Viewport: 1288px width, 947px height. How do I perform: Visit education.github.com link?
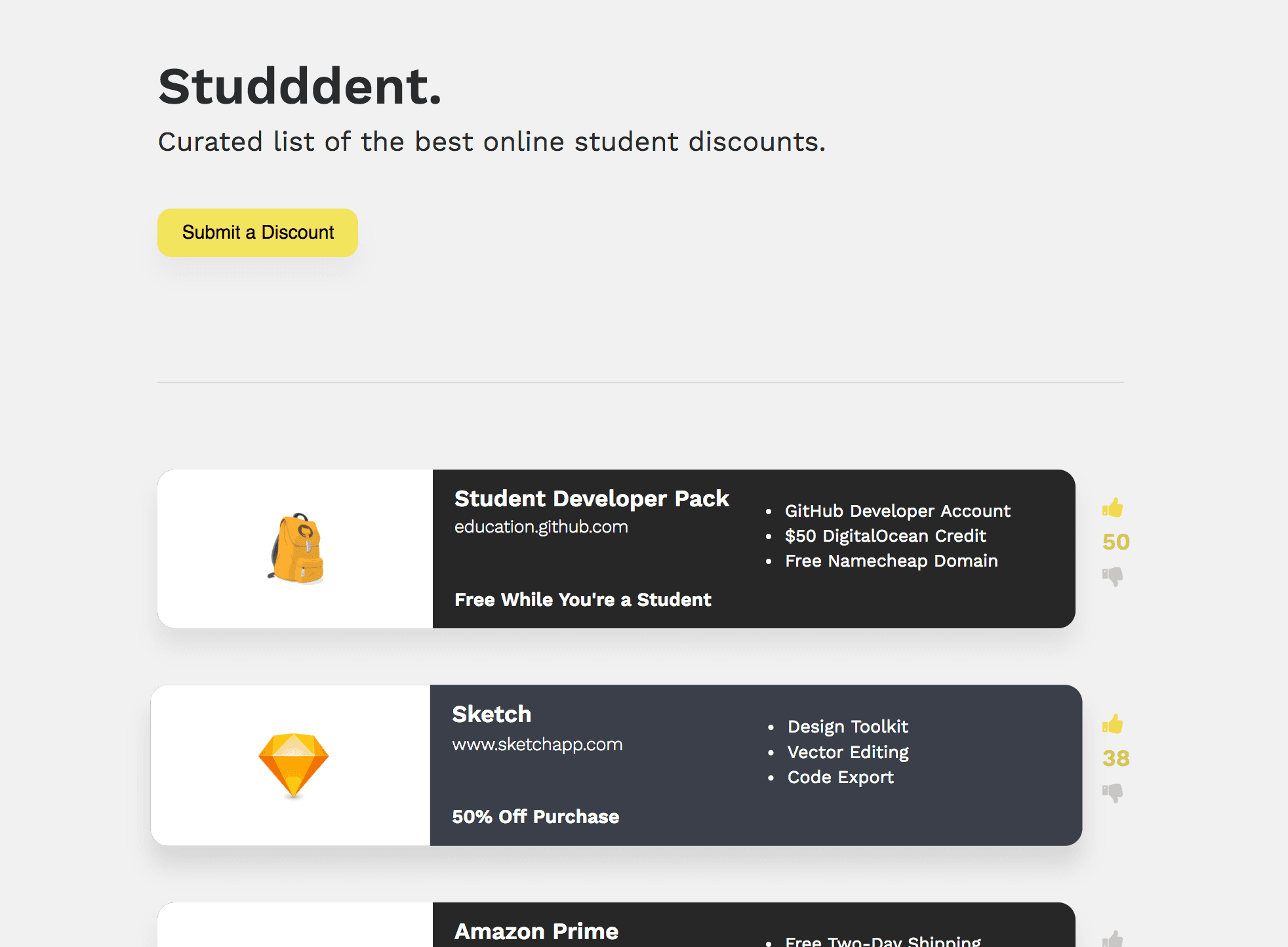tap(541, 527)
